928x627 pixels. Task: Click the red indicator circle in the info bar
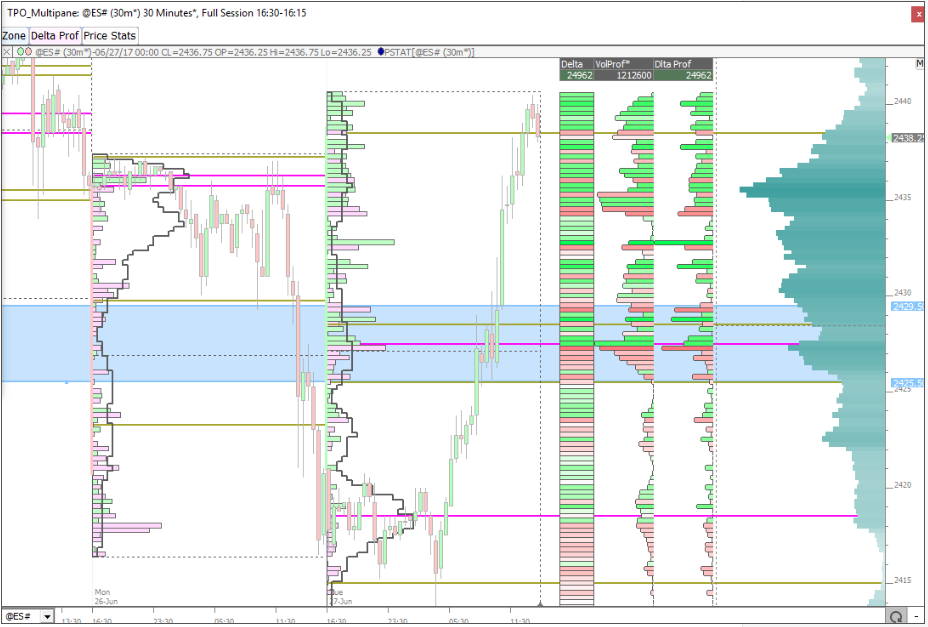coord(29,51)
